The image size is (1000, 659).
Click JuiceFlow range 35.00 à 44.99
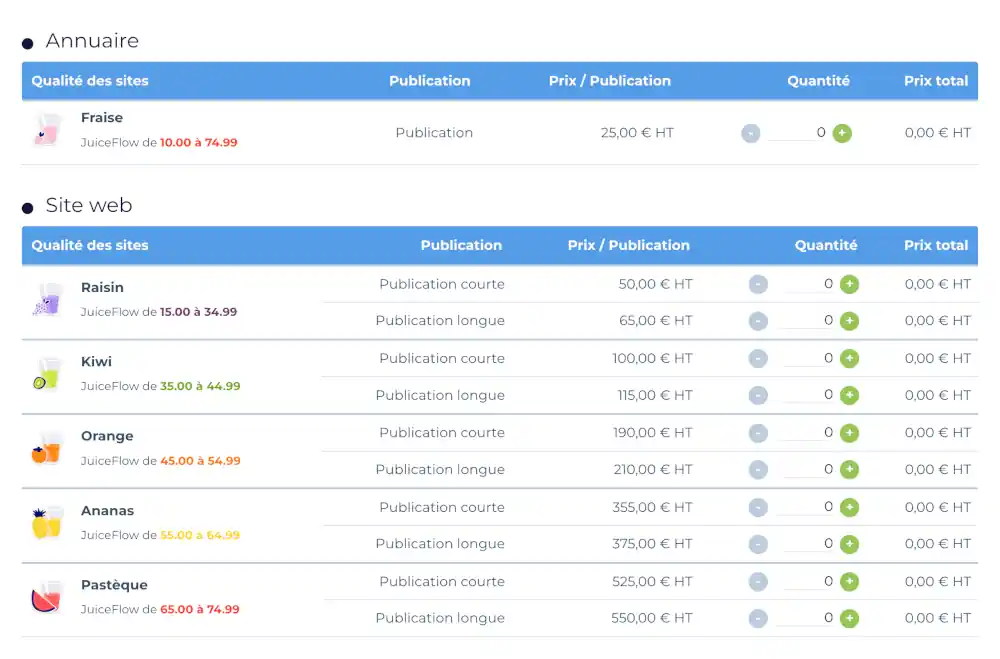click(200, 386)
